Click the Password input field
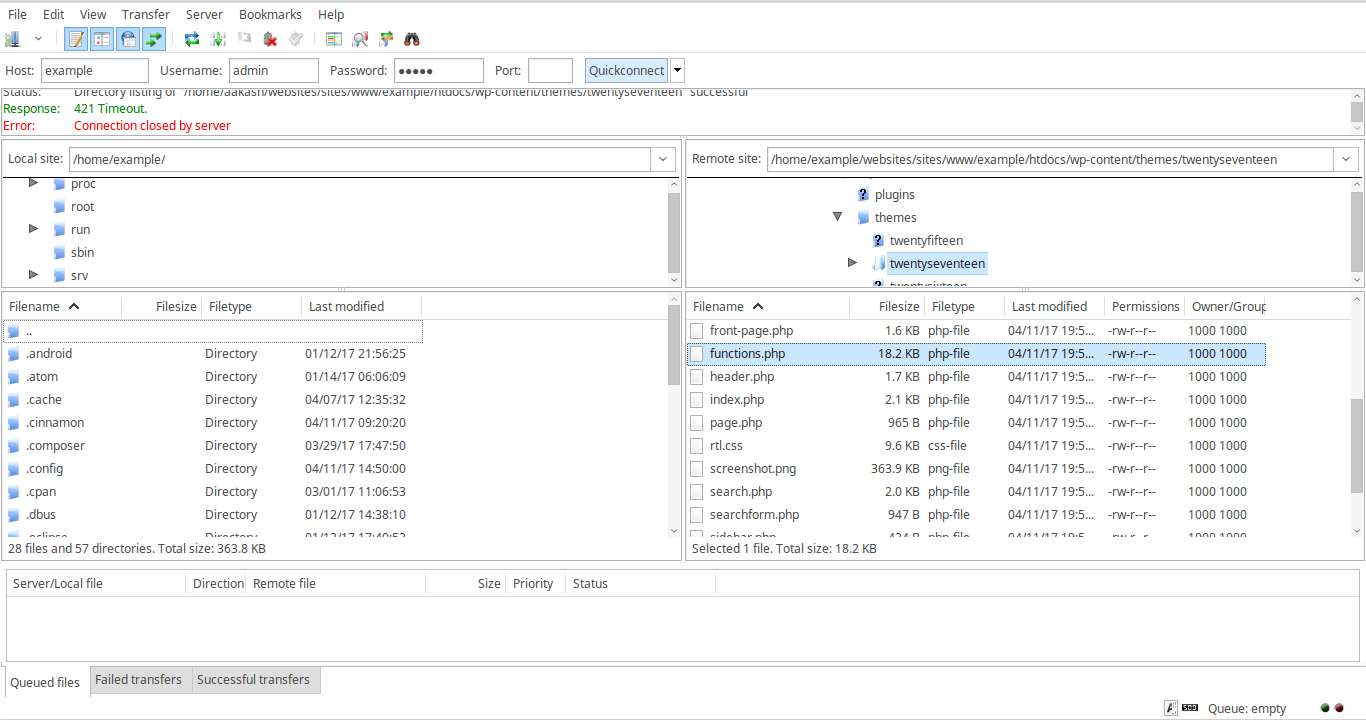Viewport: 1366px width, 720px height. pos(438,70)
